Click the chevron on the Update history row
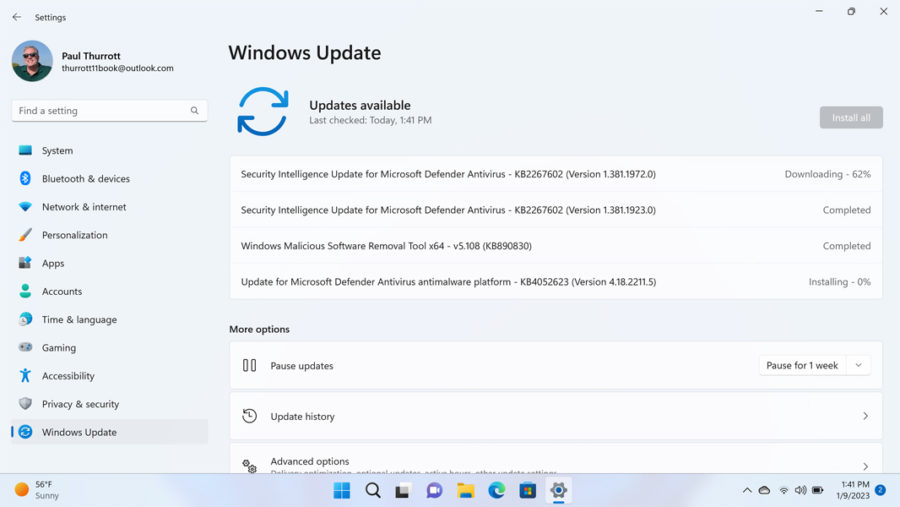The image size is (900, 507). pyautogui.click(x=866, y=416)
